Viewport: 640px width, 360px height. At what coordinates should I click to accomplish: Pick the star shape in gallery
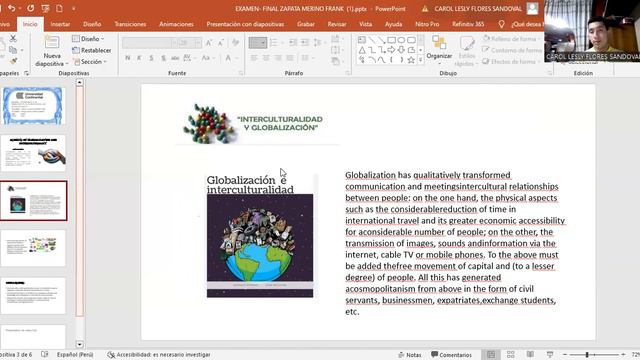click(x=411, y=60)
